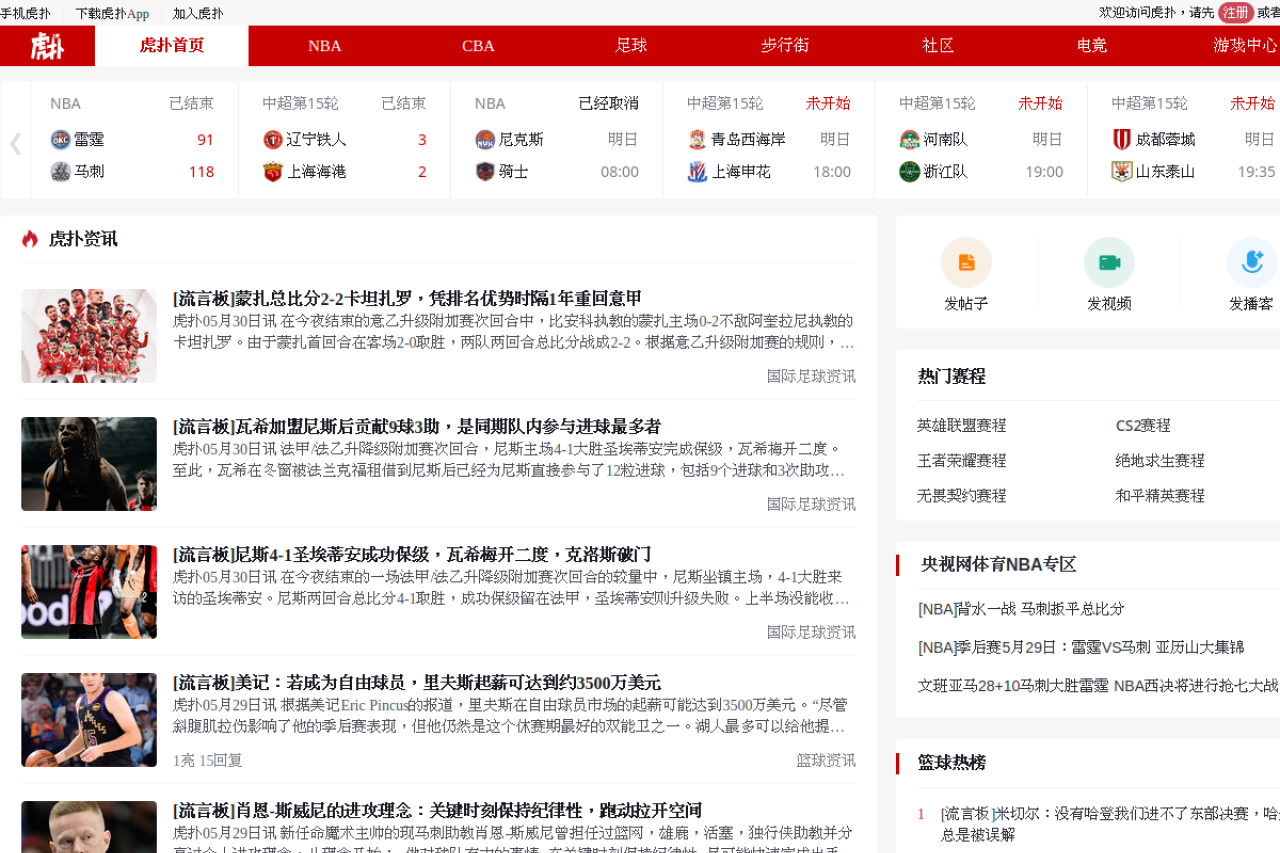Open the 肖恩-斯威尼的进攻理念 headline
Image resolution: width=1280 pixels, height=853 pixels.
point(437,811)
